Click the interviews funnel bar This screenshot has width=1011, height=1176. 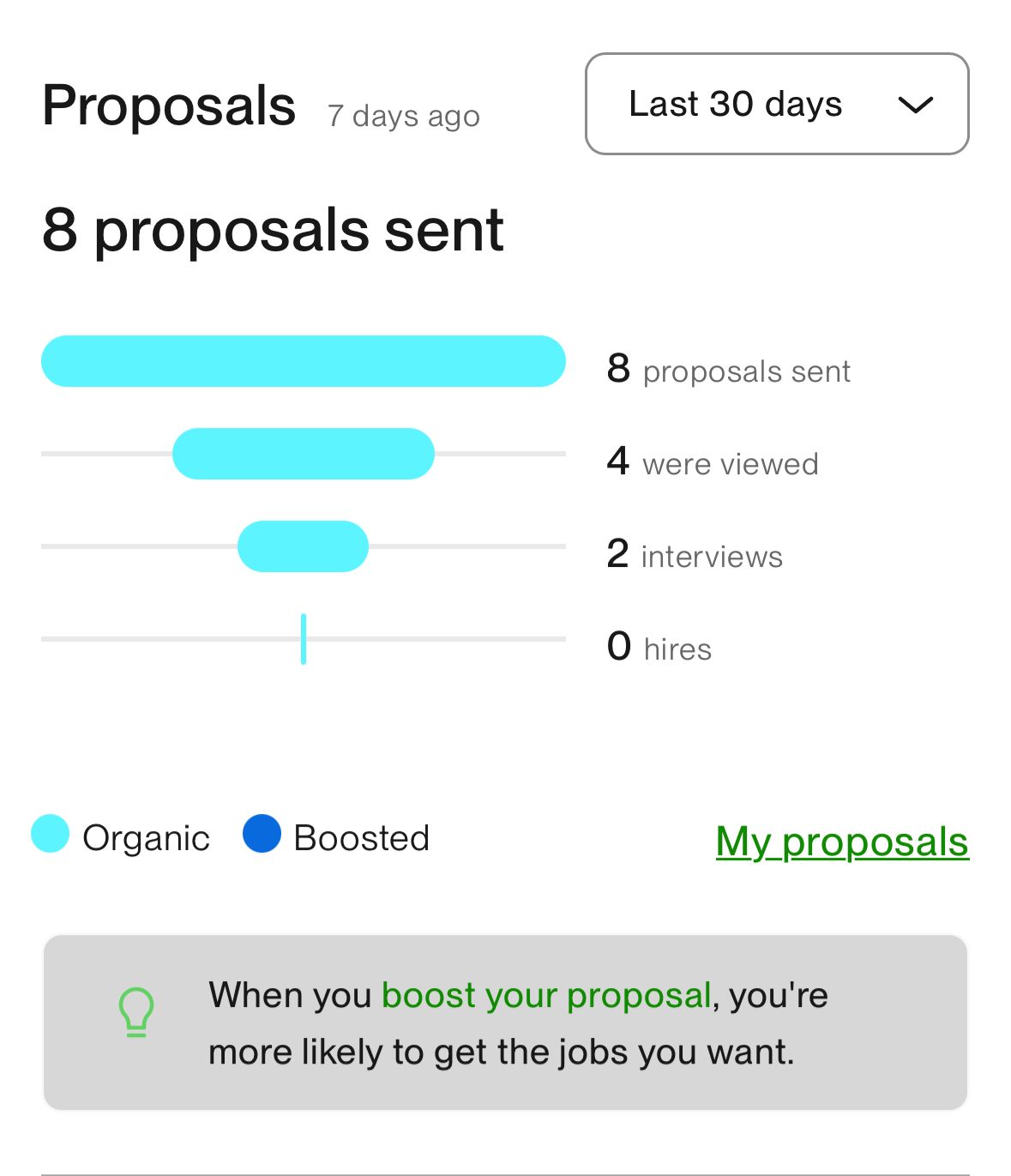[x=303, y=546]
